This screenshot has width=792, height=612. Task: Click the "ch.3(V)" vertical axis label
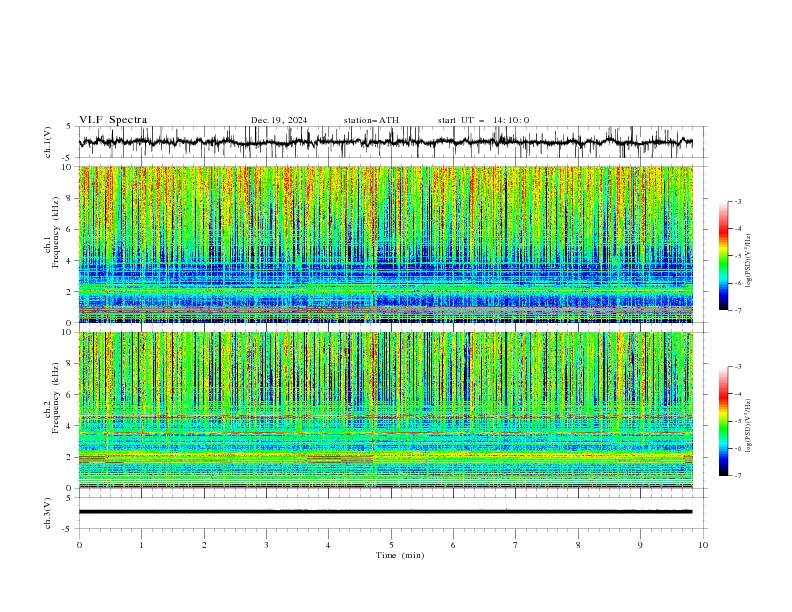click(x=48, y=513)
